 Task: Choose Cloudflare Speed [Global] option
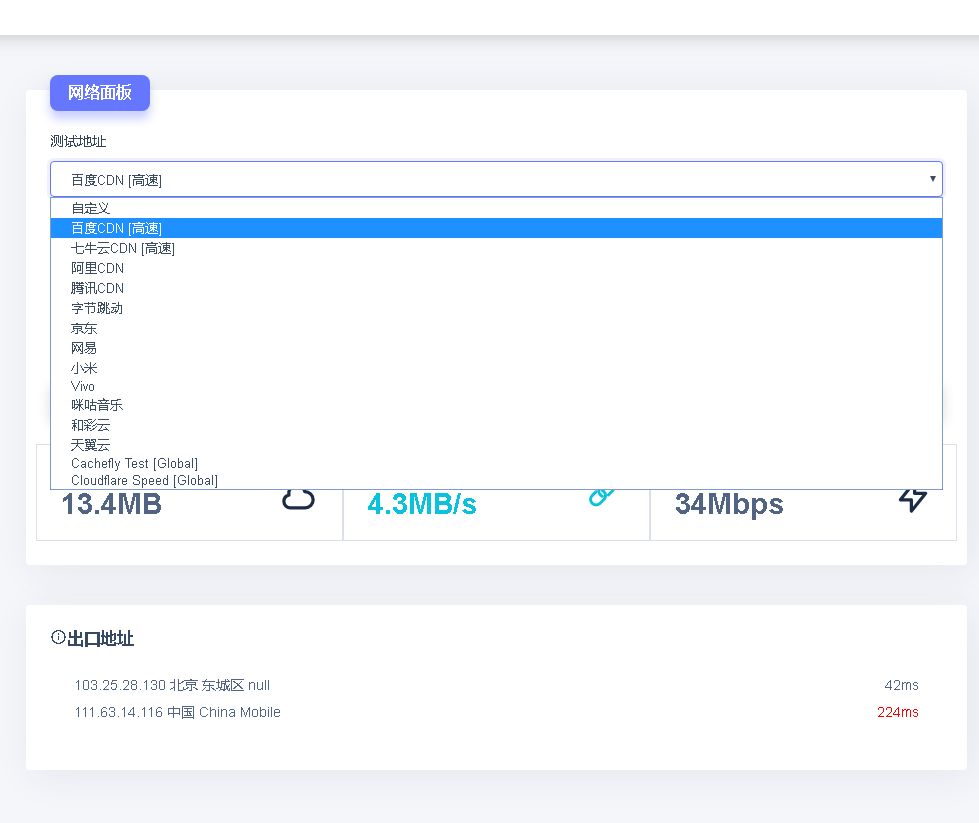[144, 480]
